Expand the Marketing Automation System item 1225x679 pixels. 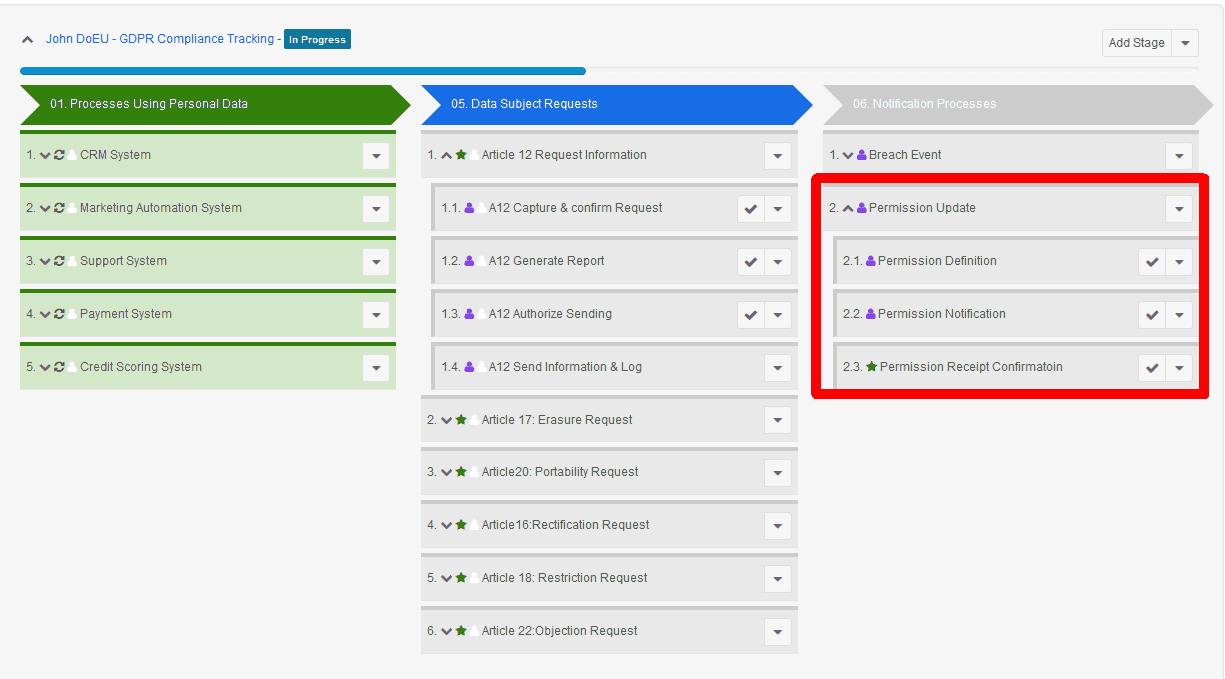coord(45,208)
